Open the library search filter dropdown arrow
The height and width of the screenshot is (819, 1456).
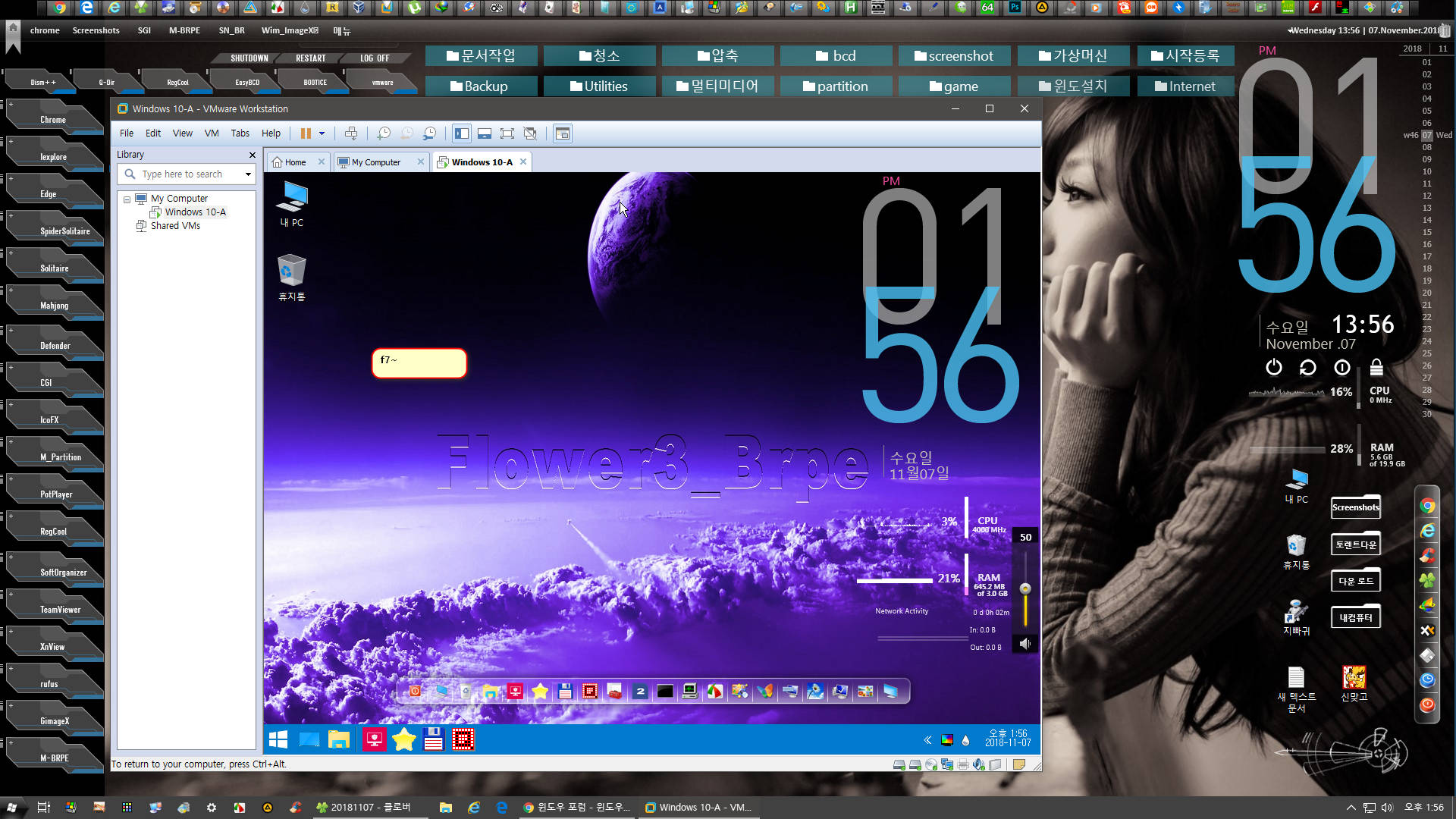248,174
